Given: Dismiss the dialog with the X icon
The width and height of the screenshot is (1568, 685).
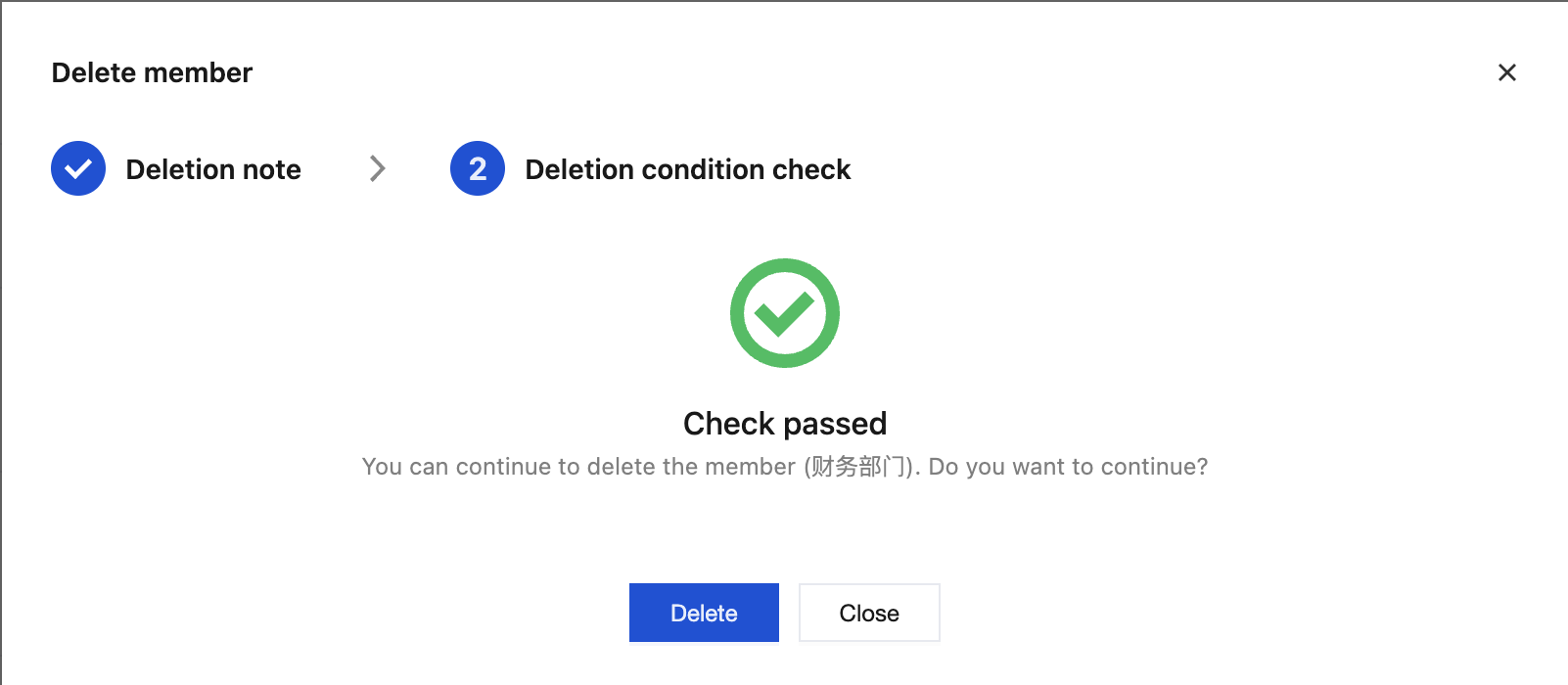Looking at the screenshot, I should 1506,72.
